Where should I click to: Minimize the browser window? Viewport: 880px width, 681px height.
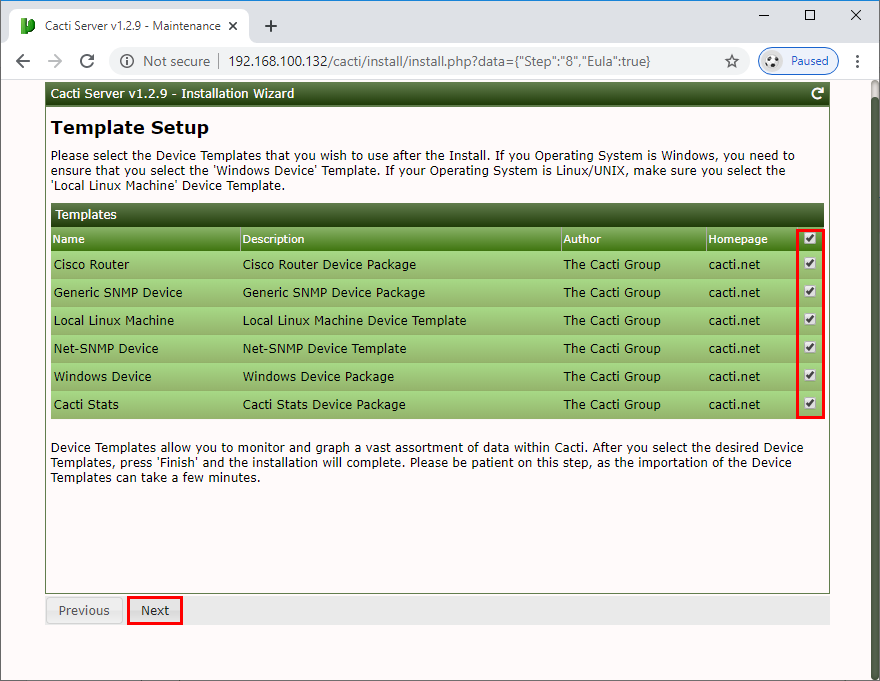[x=764, y=15]
